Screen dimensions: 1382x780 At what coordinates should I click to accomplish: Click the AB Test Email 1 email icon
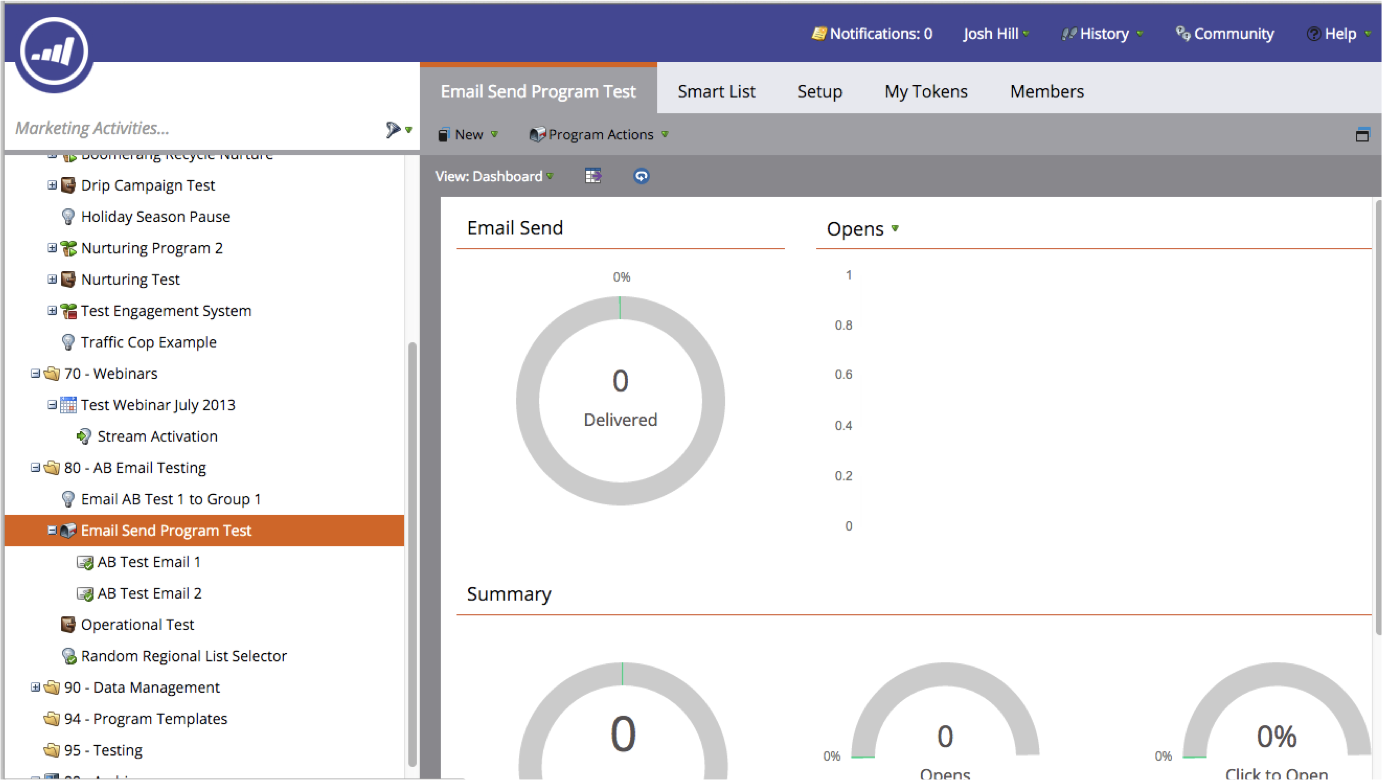pos(85,562)
